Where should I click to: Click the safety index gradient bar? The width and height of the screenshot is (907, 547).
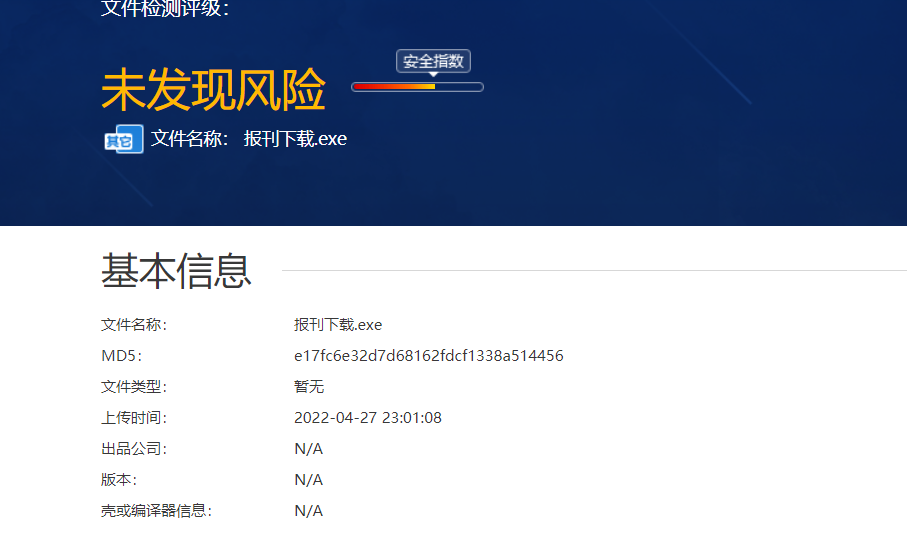tap(417, 87)
